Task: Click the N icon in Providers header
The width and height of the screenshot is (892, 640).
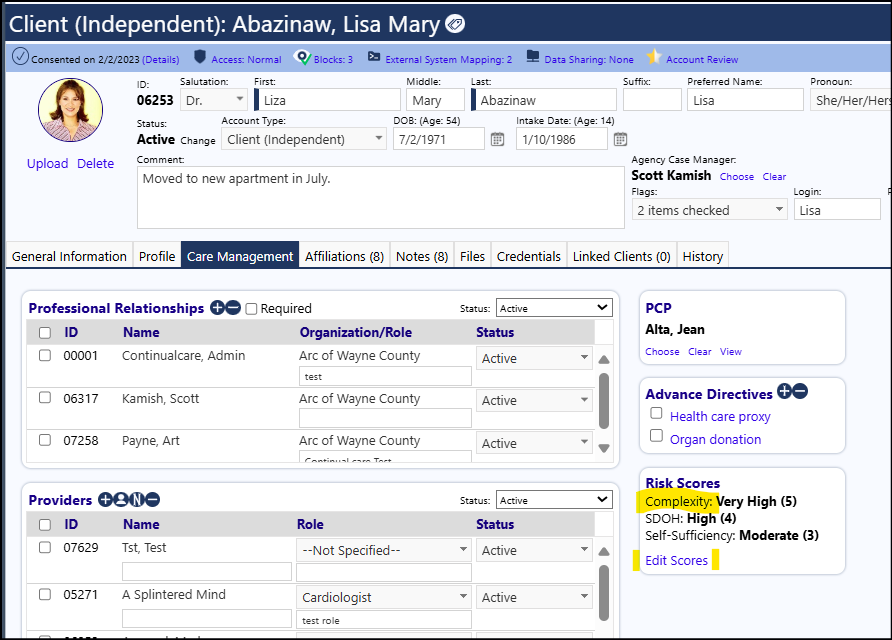Action: [137, 499]
